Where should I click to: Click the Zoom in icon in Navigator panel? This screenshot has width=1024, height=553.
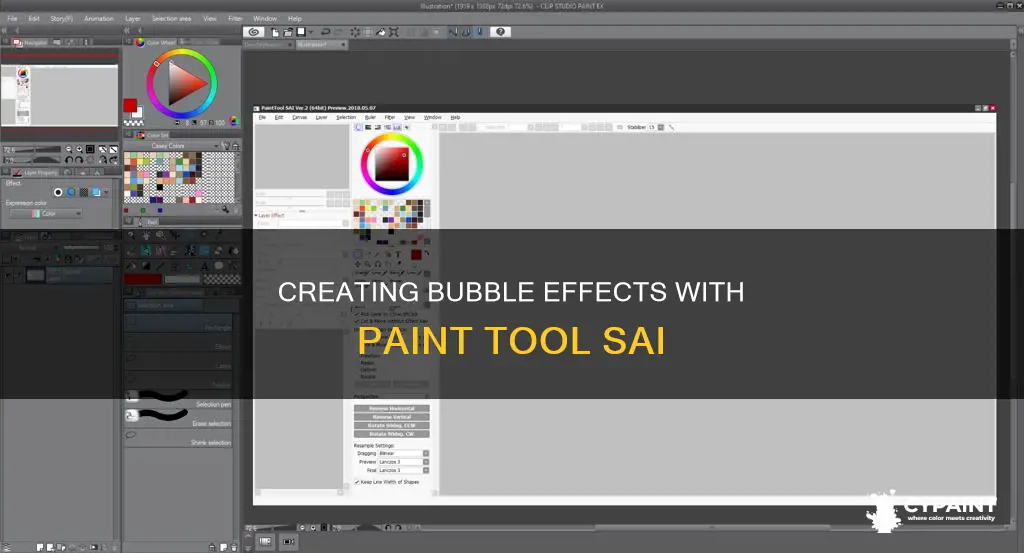pyautogui.click(x=79, y=150)
